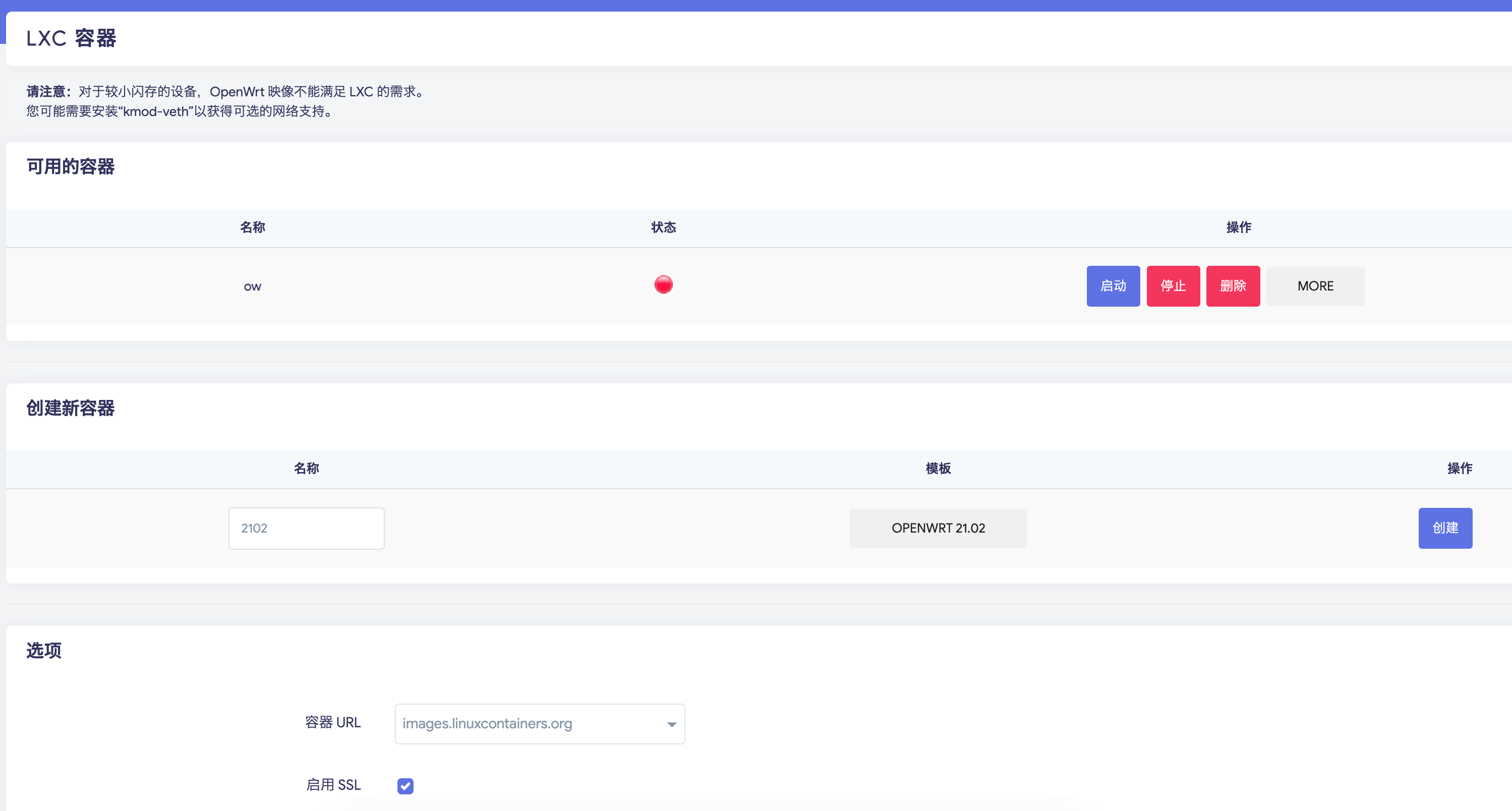Open the OPENWRT 21.02 template dropdown
The height and width of the screenshot is (811, 1512).
(938, 528)
